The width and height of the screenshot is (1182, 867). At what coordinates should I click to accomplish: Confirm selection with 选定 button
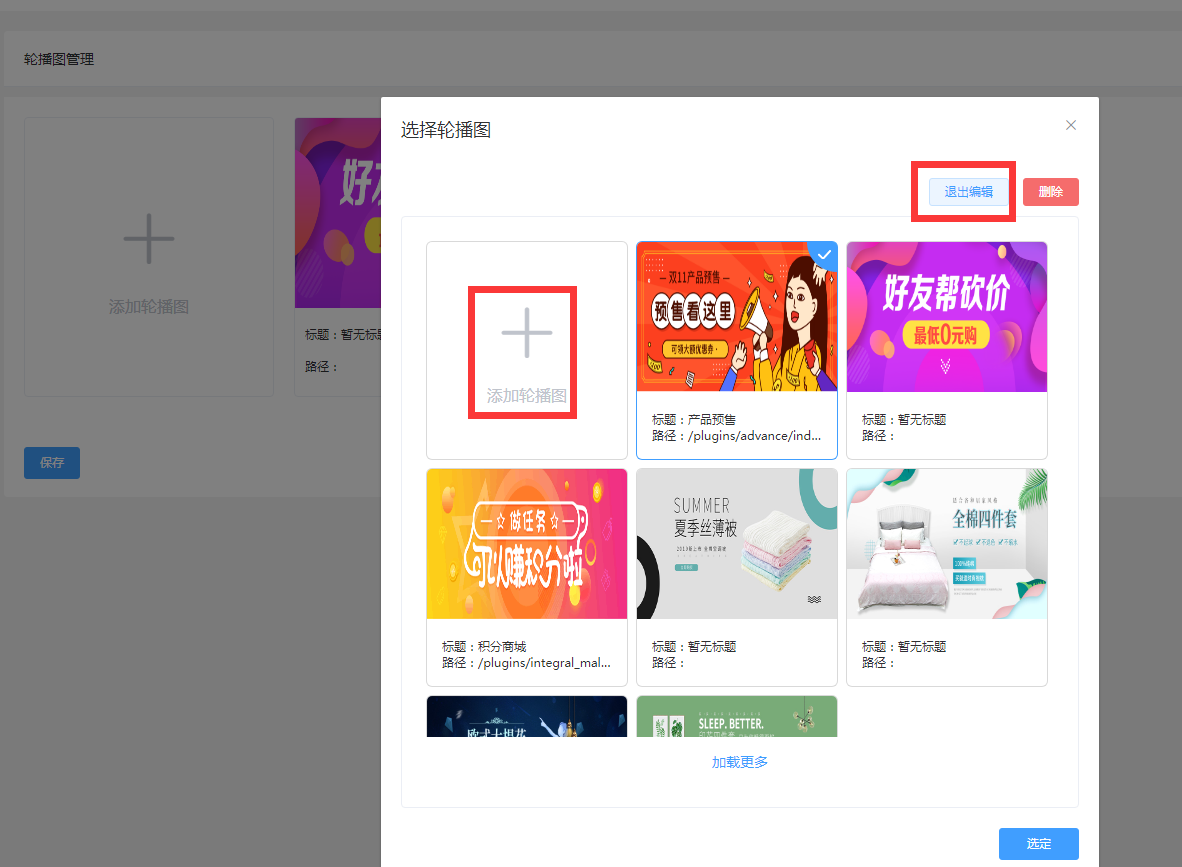pos(1038,844)
